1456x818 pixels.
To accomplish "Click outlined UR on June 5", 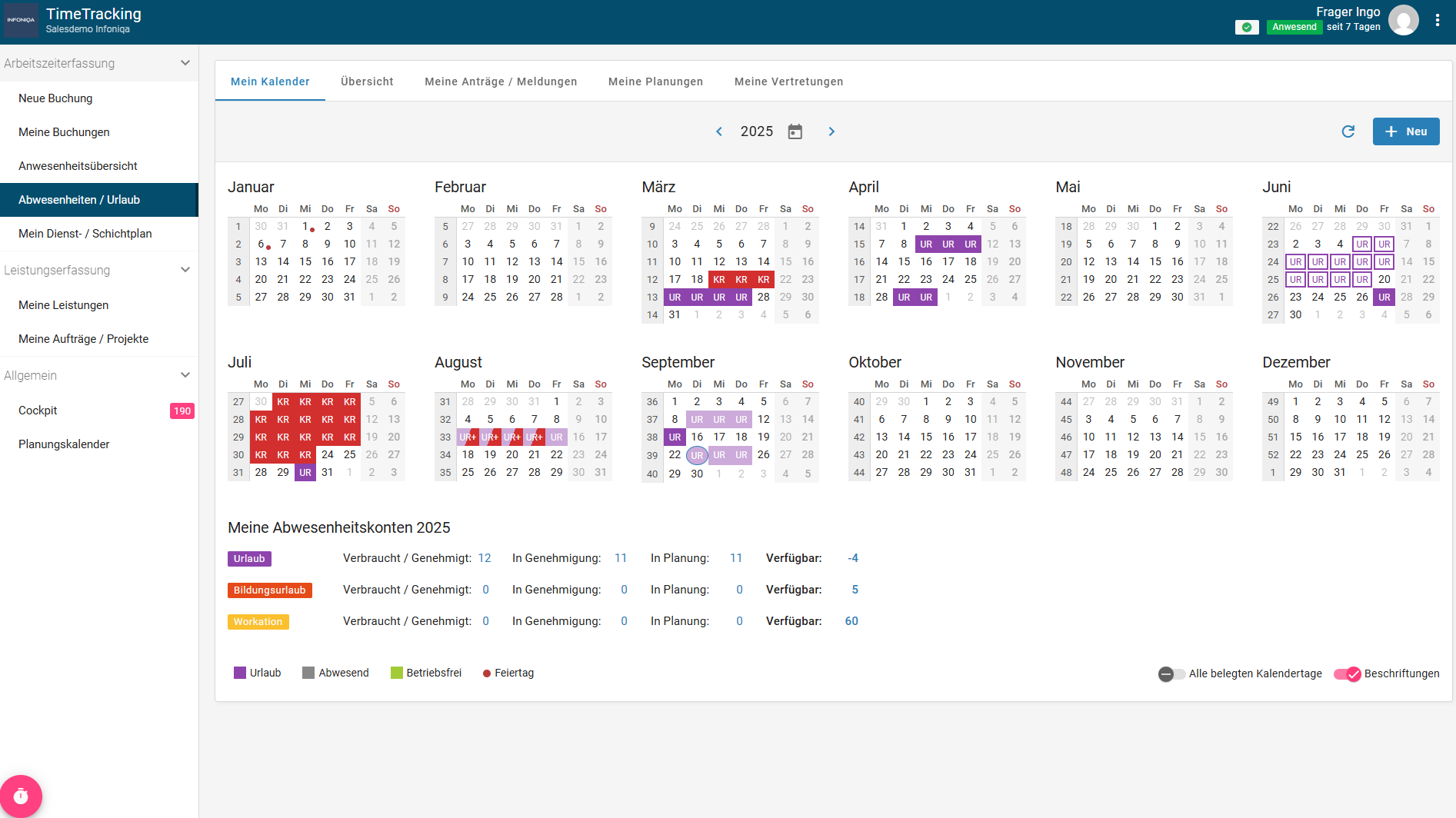I will coord(1362,244).
